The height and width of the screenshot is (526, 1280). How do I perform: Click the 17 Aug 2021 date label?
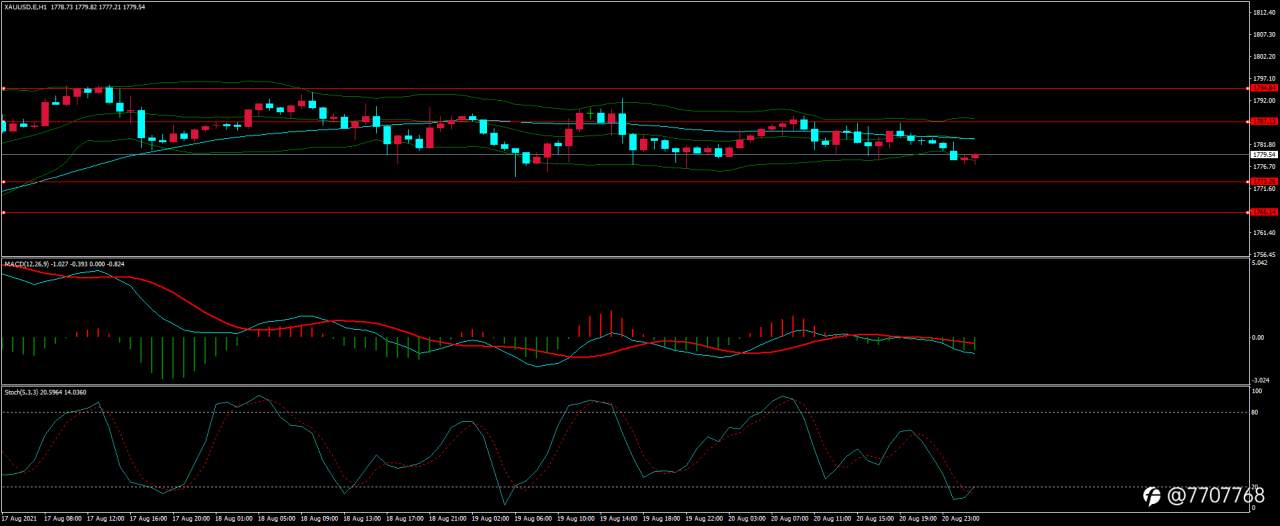18,520
